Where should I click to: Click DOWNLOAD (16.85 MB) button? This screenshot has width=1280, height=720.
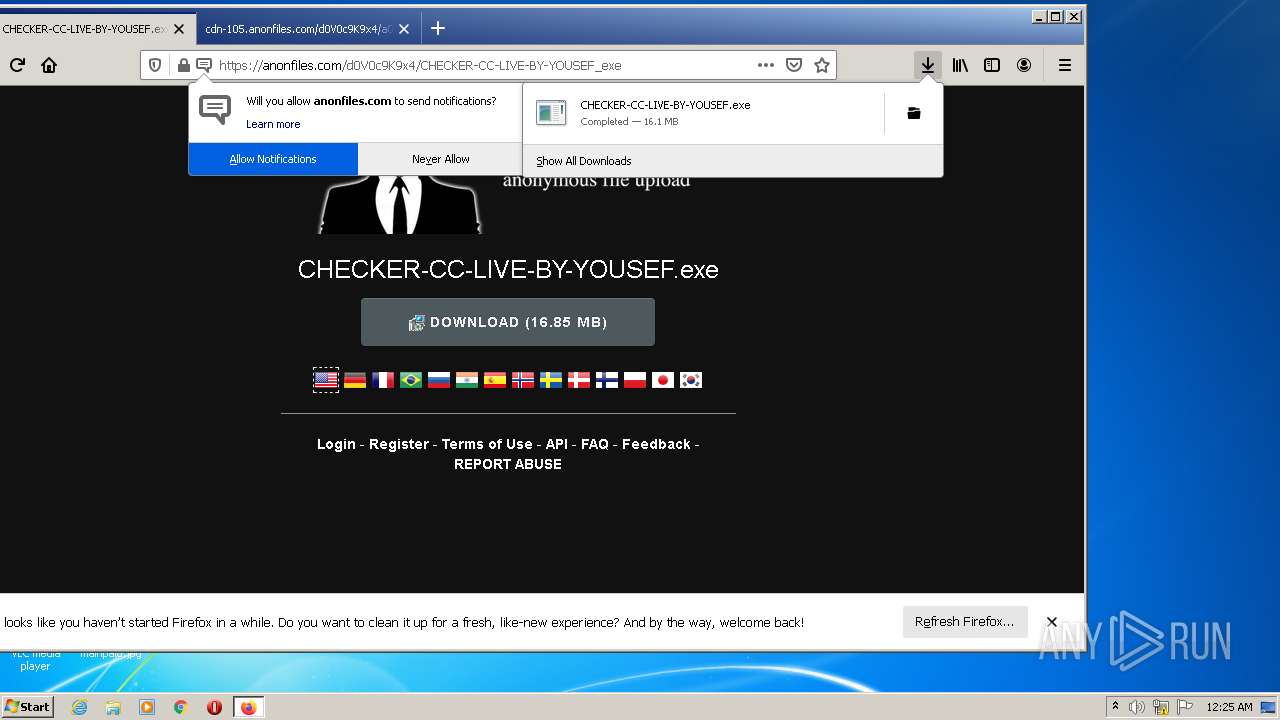(508, 322)
